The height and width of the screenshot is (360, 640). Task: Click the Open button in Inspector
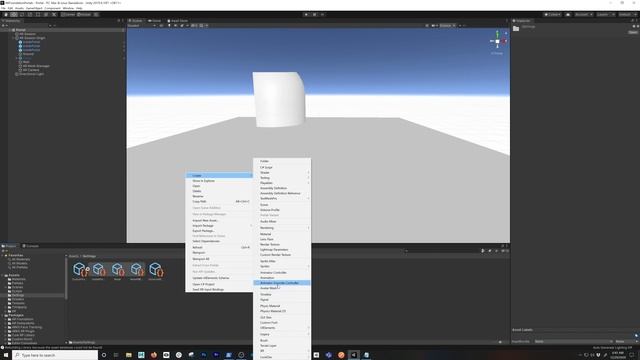pyautogui.click(x=633, y=32)
